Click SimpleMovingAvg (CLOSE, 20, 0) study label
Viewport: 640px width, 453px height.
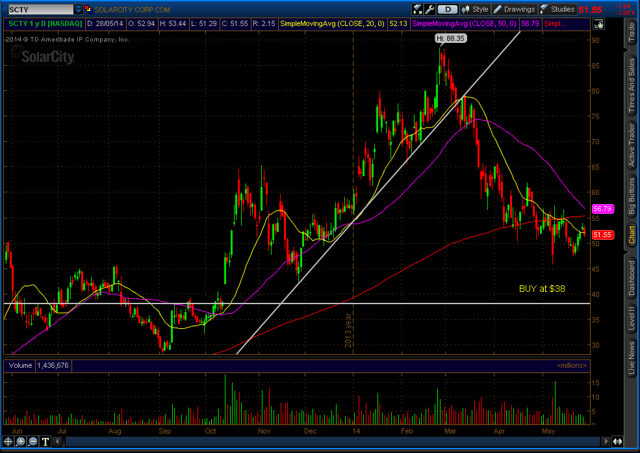332,24
